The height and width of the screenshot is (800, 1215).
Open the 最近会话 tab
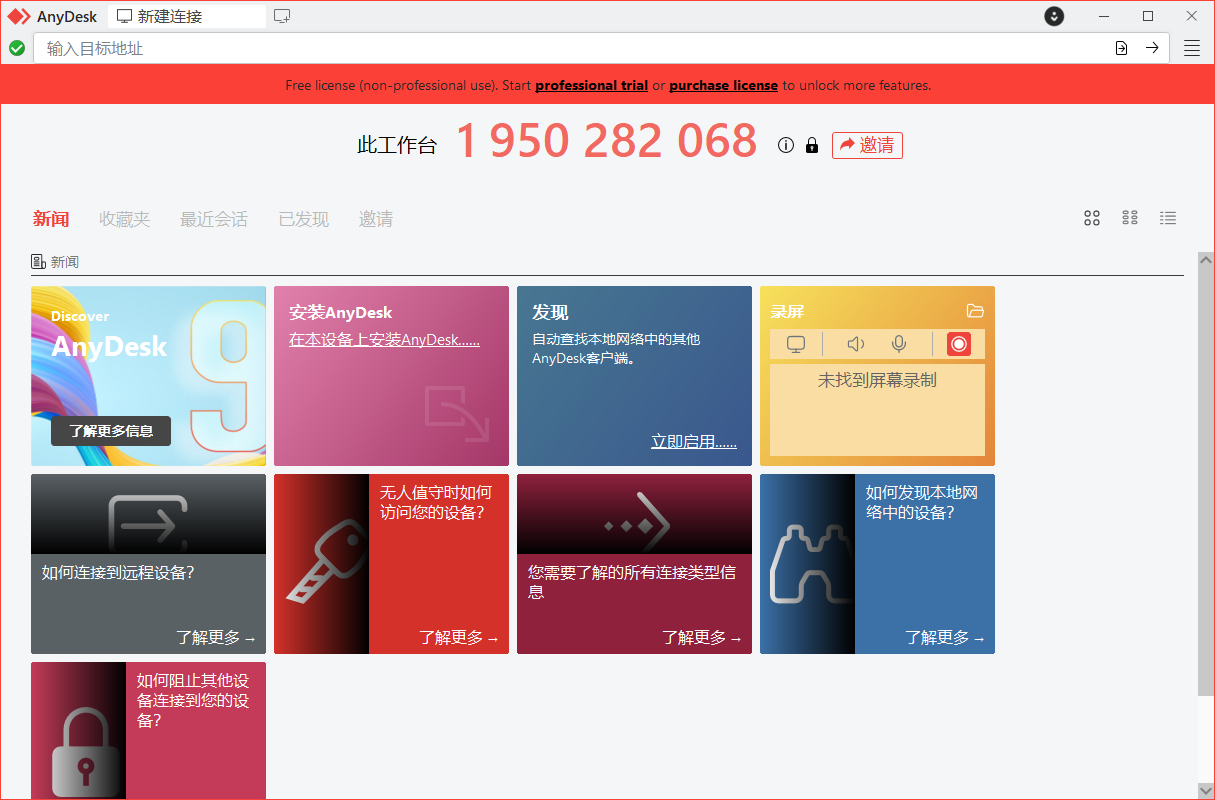[x=214, y=219]
